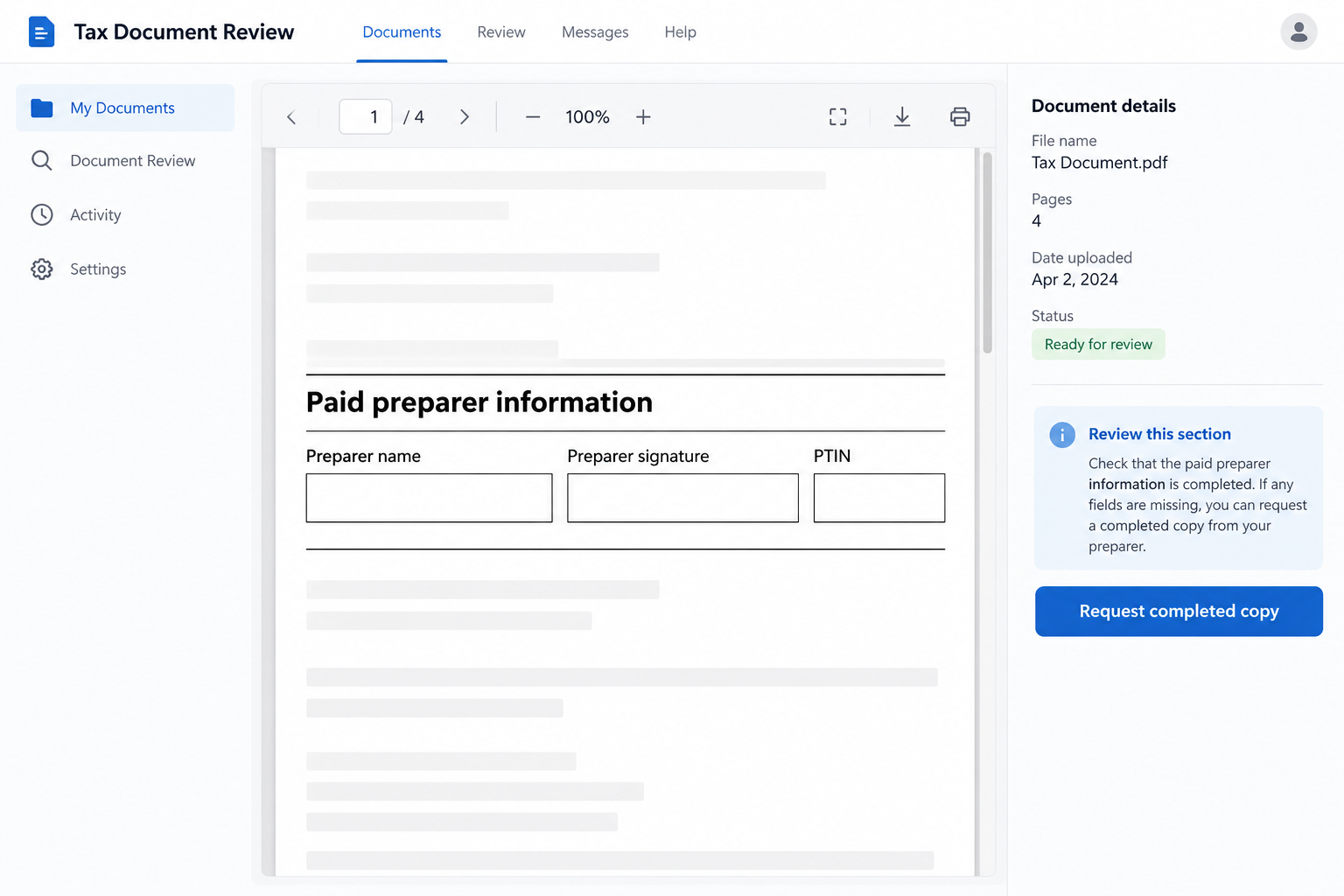Open My Documents in sidebar

(125, 108)
